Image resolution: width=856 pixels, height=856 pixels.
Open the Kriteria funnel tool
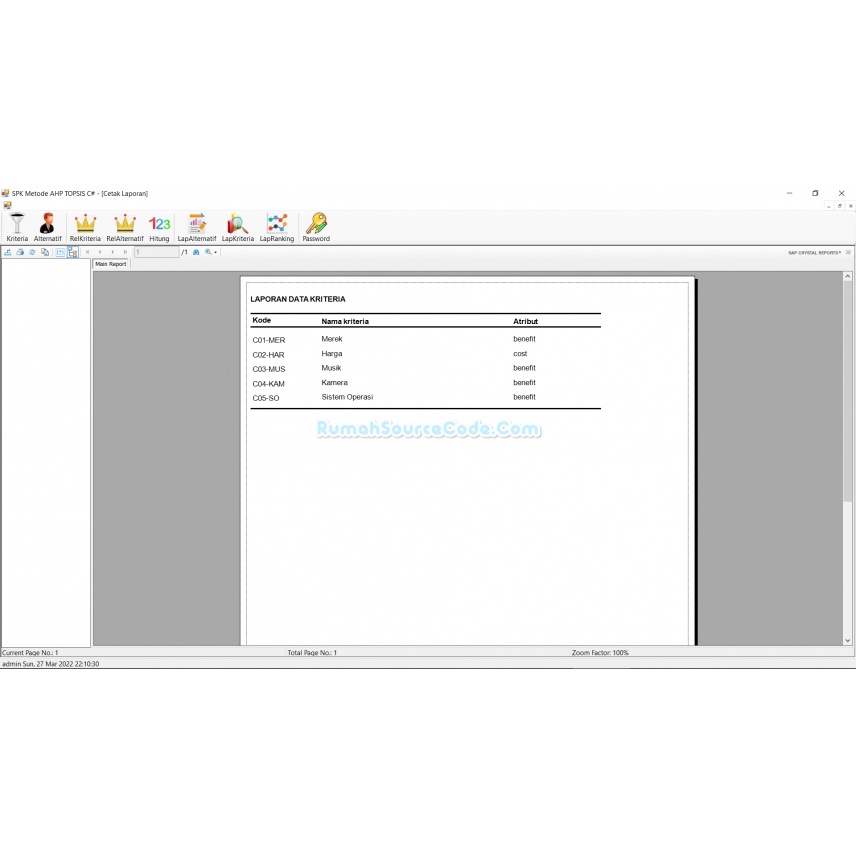point(17,227)
